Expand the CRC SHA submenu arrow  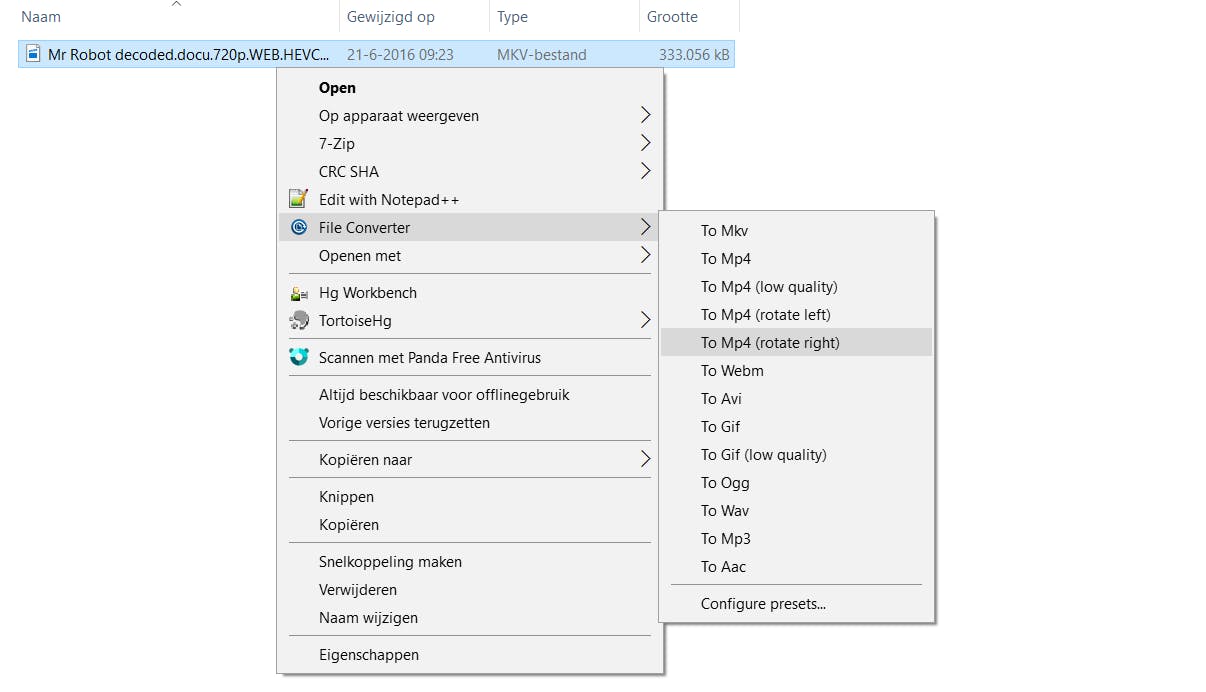click(645, 171)
